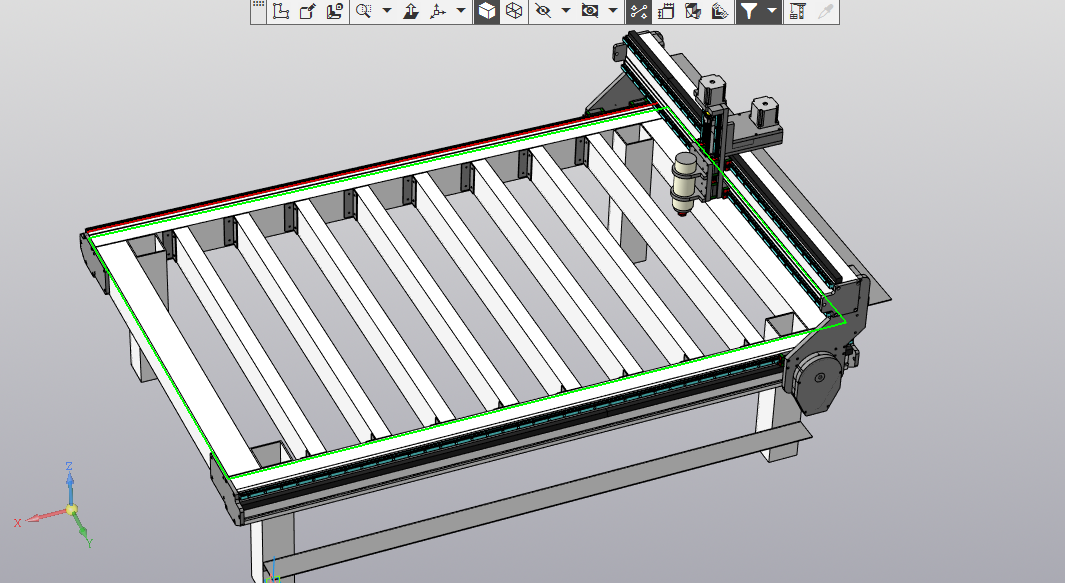Select the cylindrical spindle on the gantry
This screenshot has width=1065, height=583.
coord(684,182)
